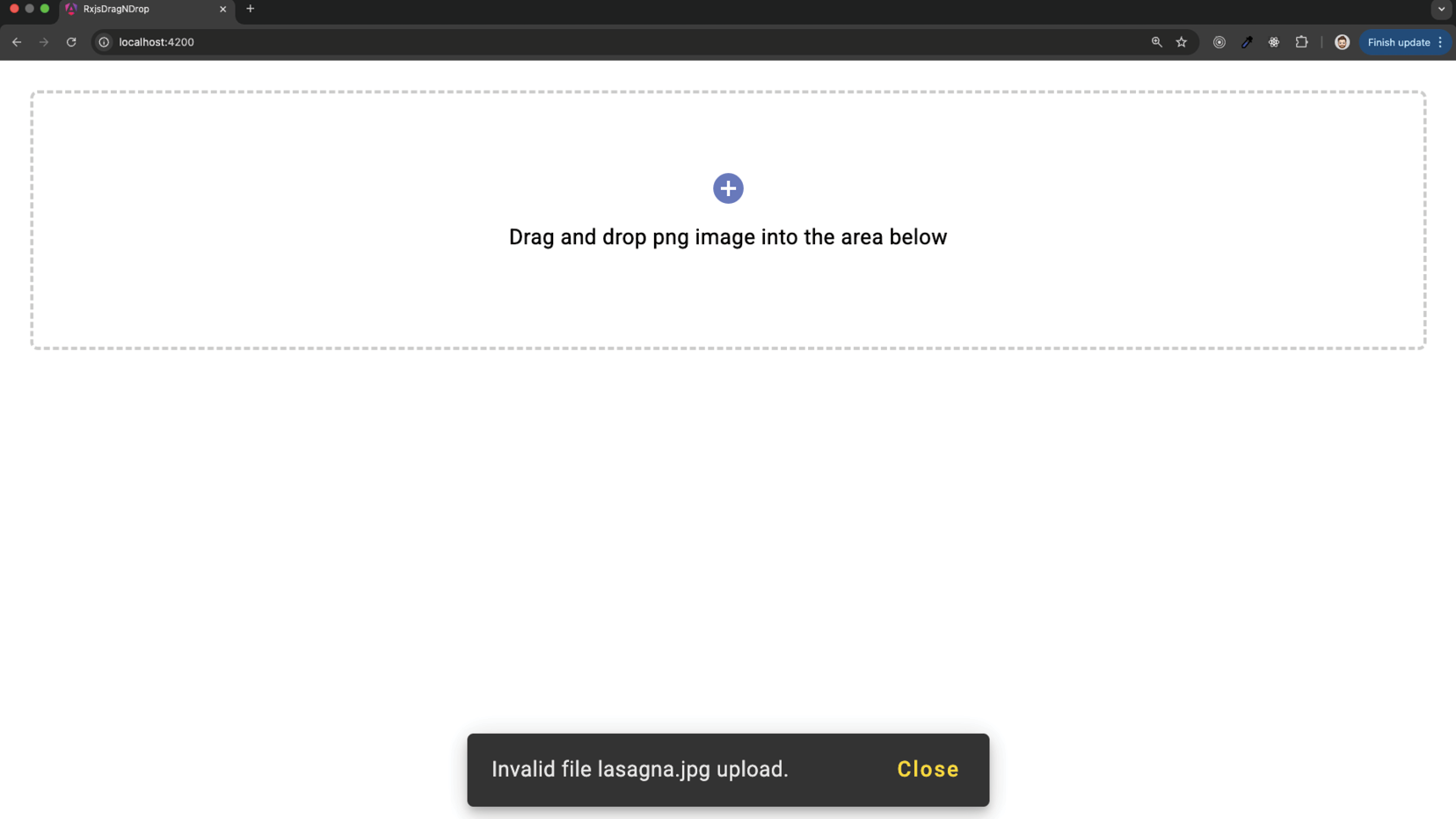Close the RxjsDragNDrop tab
This screenshot has width=1456, height=819.
(222, 9)
